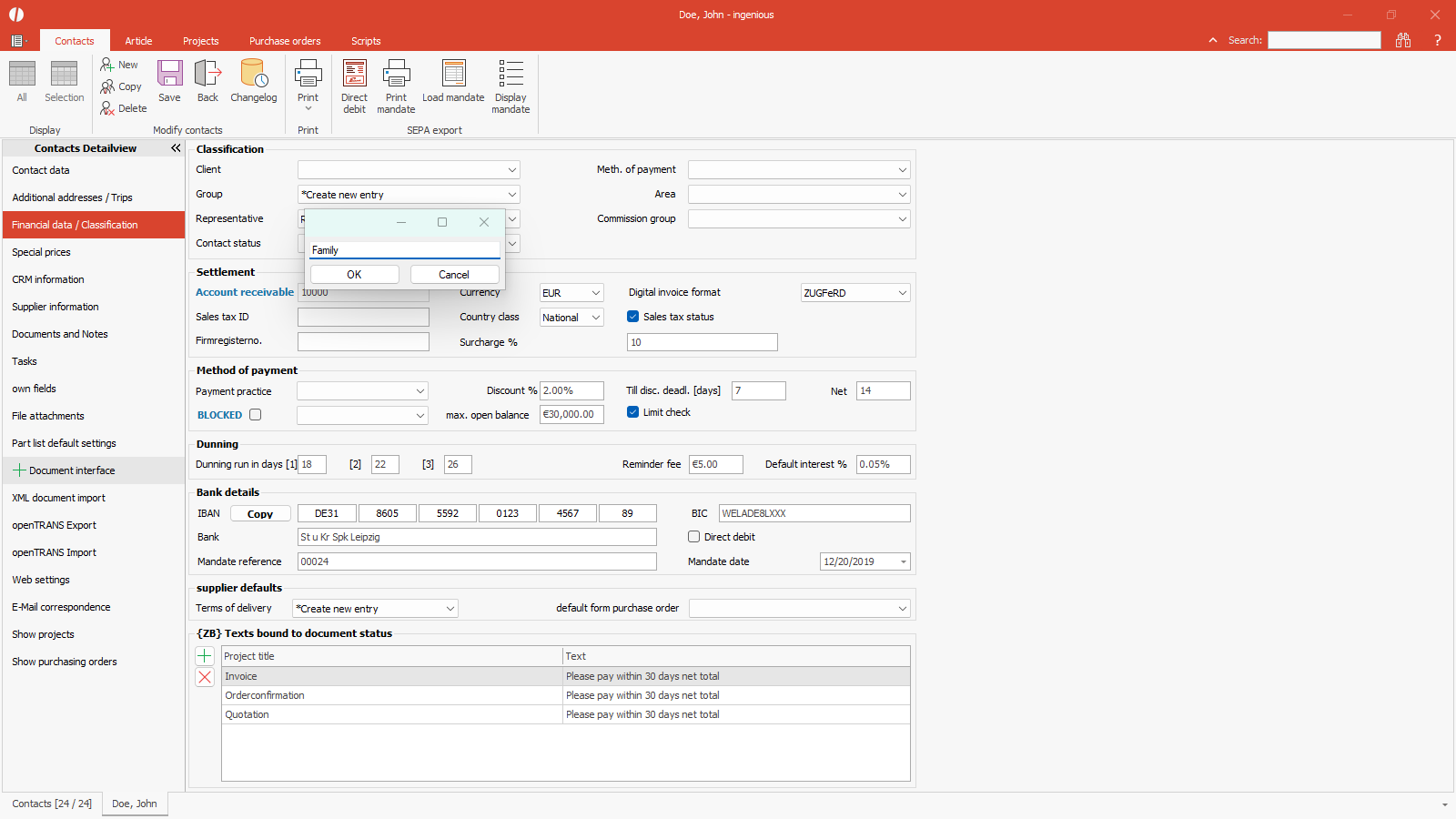This screenshot has height=819, width=1456.
Task: Delete the text row with the red X icon
Action: click(x=205, y=677)
